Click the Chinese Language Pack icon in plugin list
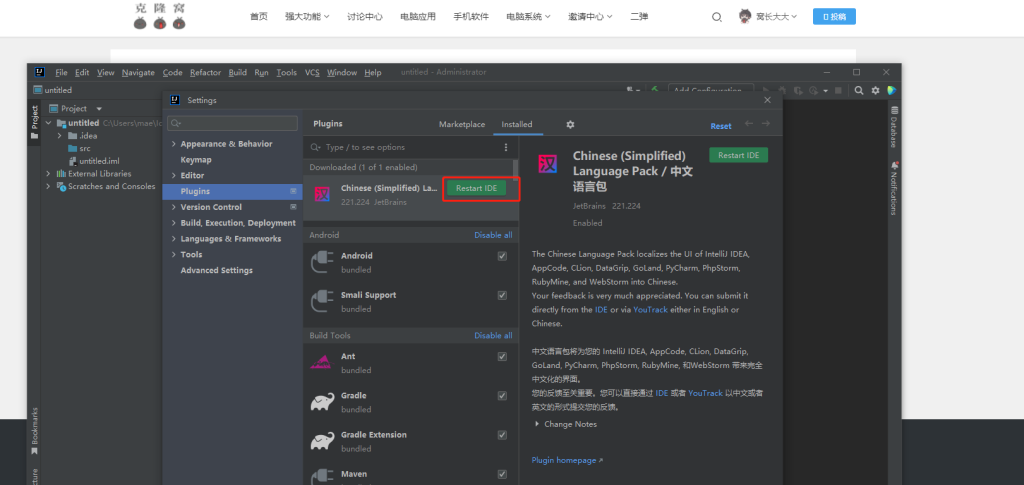 tap(323, 195)
